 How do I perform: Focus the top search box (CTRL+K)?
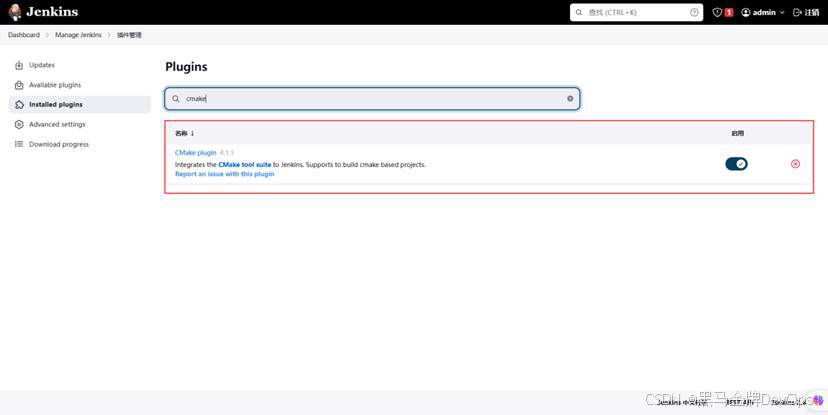click(x=636, y=12)
